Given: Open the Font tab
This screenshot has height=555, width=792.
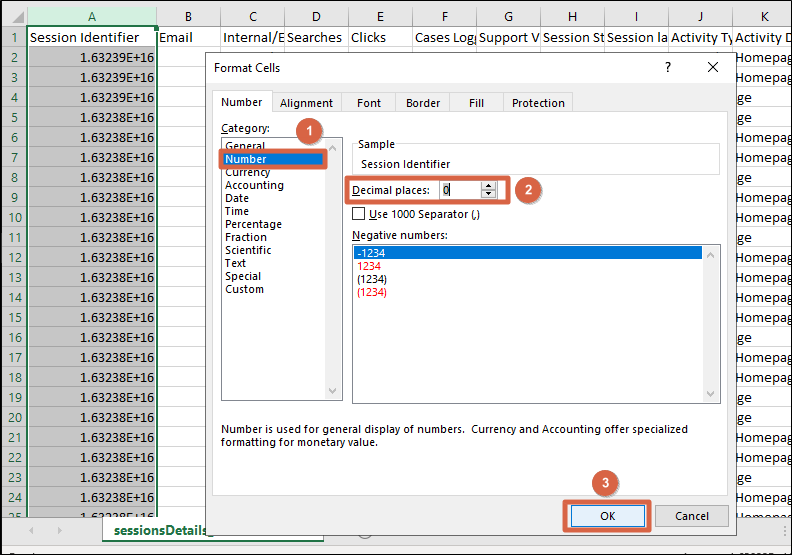Looking at the screenshot, I should click(369, 103).
